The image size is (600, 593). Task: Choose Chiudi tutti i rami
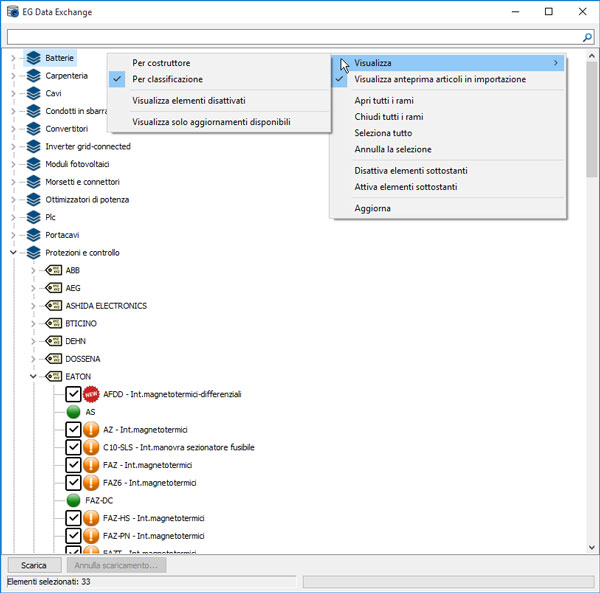(x=448, y=117)
